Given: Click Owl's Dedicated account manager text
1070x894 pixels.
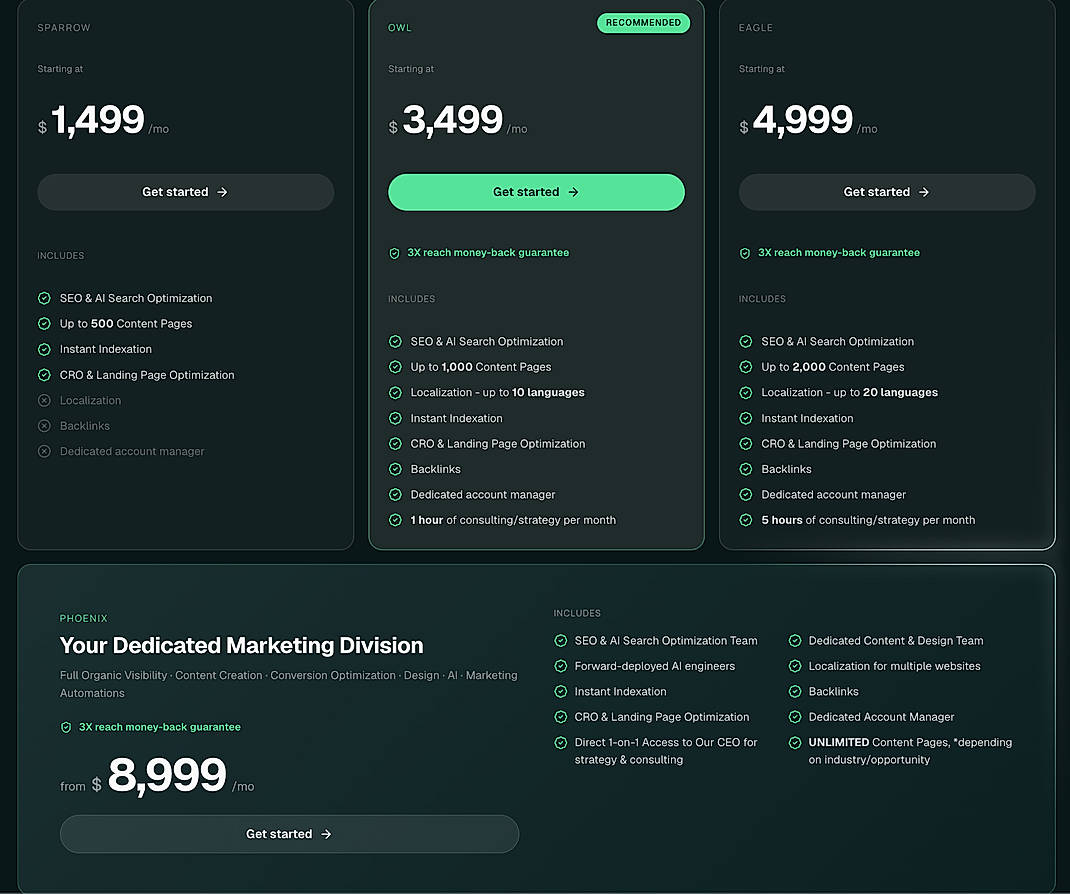Looking at the screenshot, I should pos(482,495).
